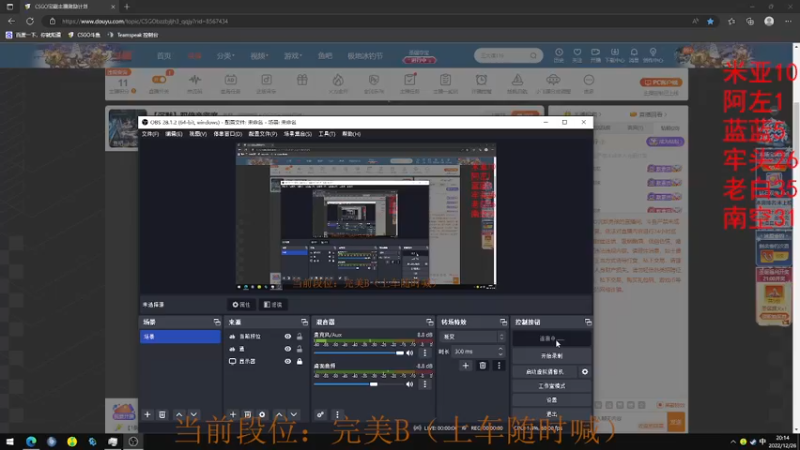Move source down in Sources panel

294,414
